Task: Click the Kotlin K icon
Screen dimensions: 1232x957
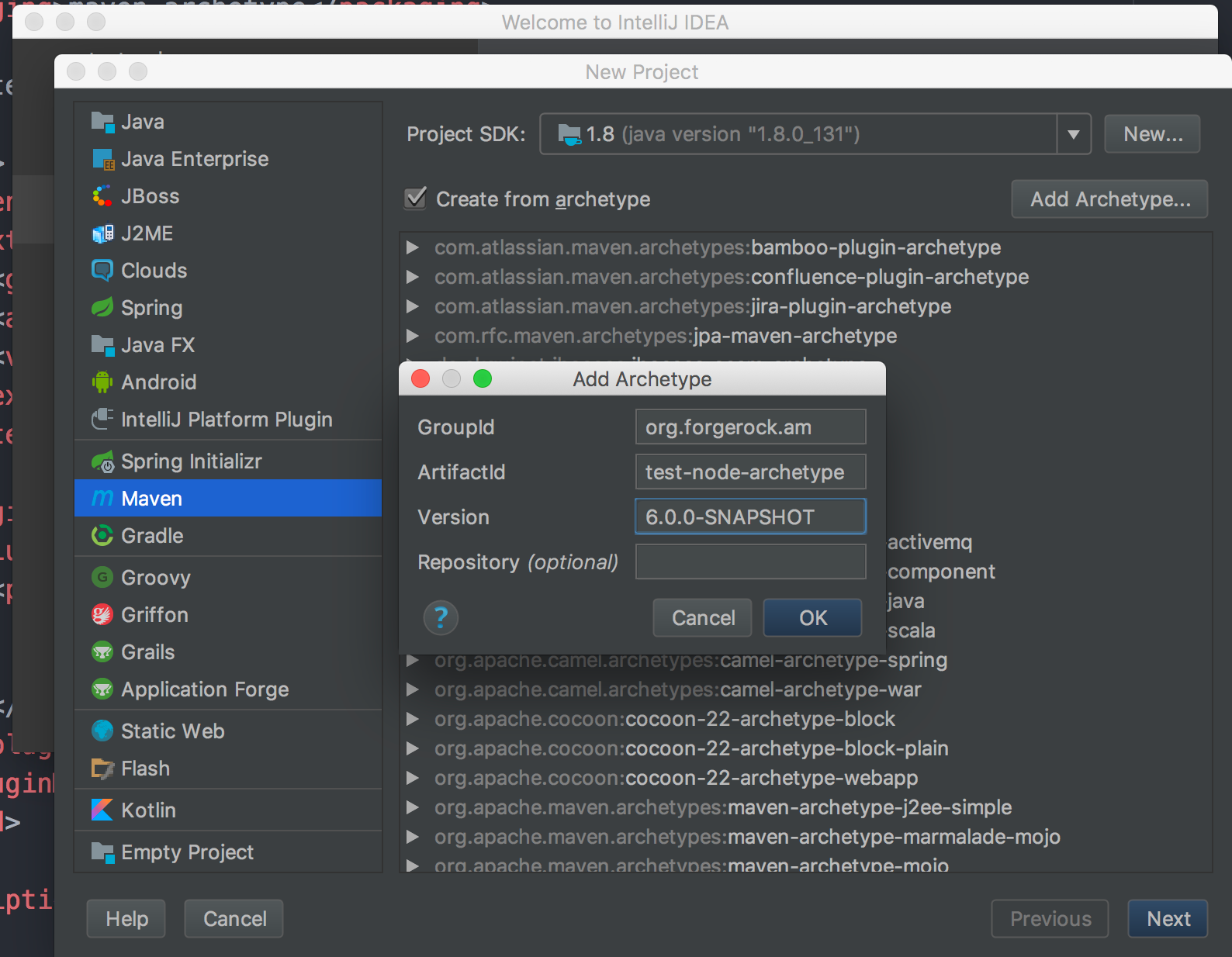Action: tap(102, 810)
